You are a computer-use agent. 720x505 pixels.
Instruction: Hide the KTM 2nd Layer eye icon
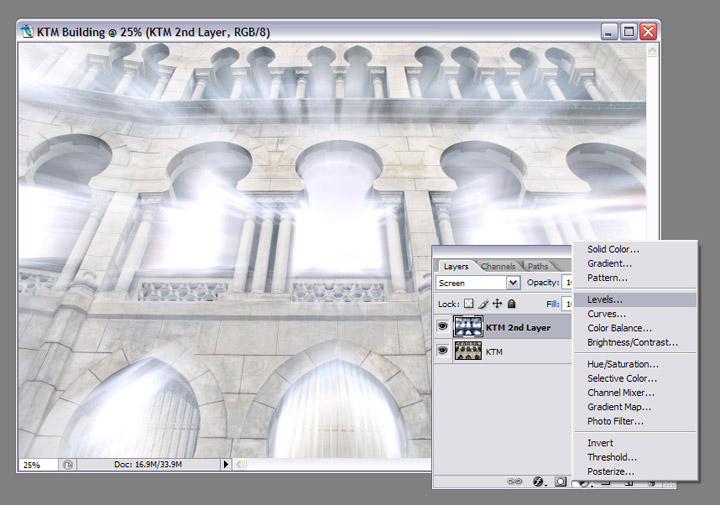(443, 326)
